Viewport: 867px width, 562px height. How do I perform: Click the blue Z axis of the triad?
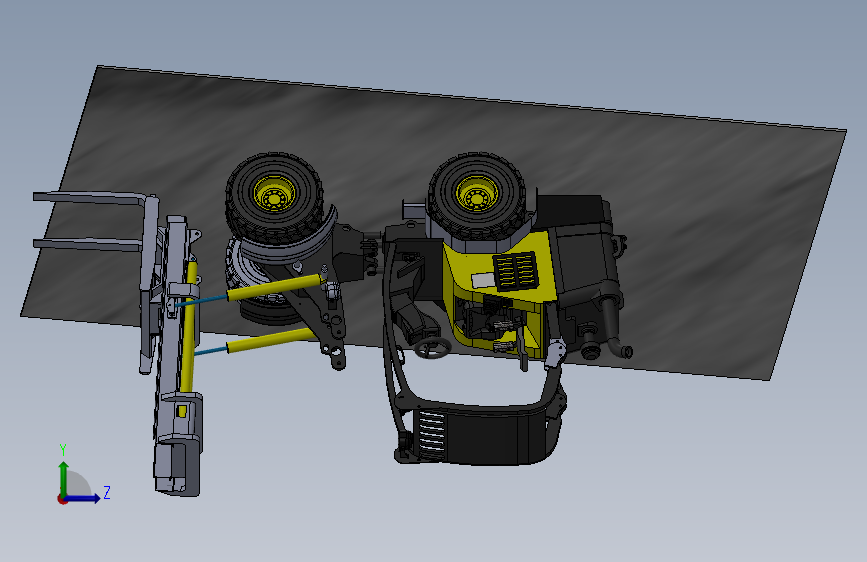[83, 498]
